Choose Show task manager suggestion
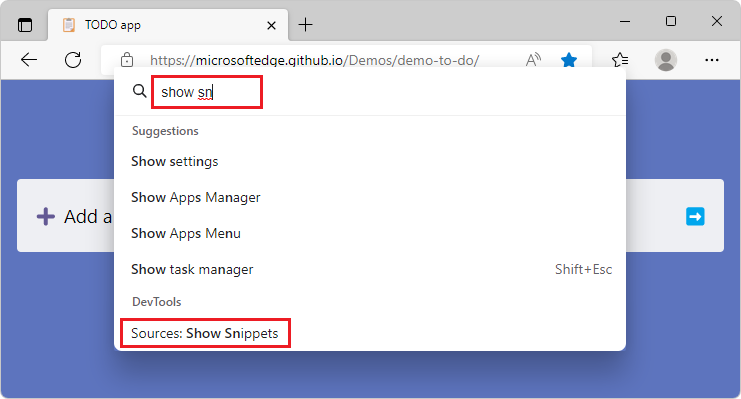 click(x=370, y=269)
